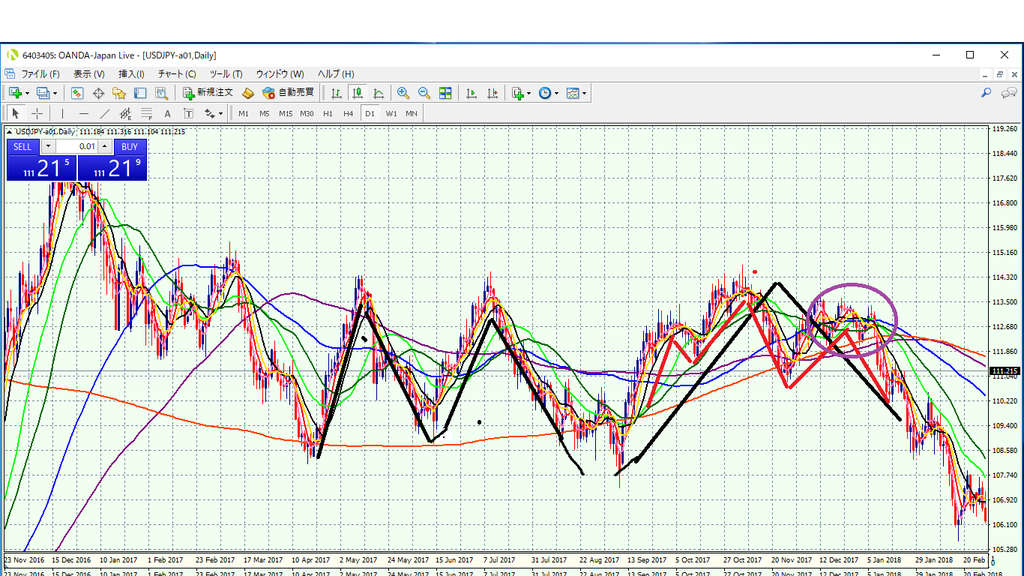
Task: Select the vertical line drawing tool
Action: [63, 114]
